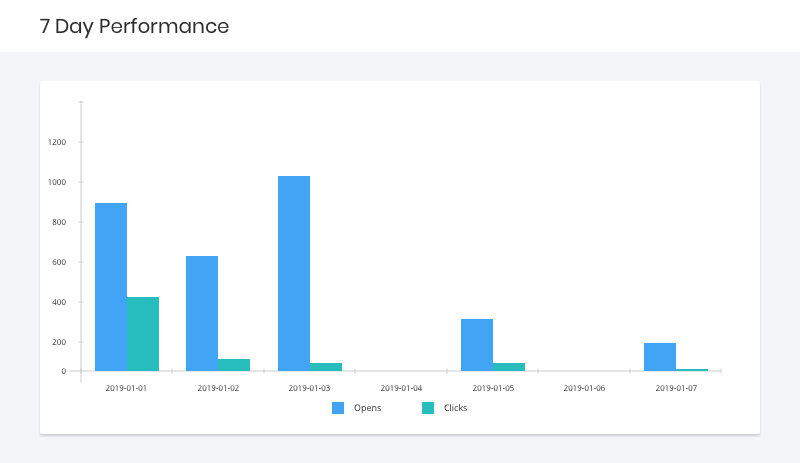Toggle the Opens series legend label

[x=367, y=408]
